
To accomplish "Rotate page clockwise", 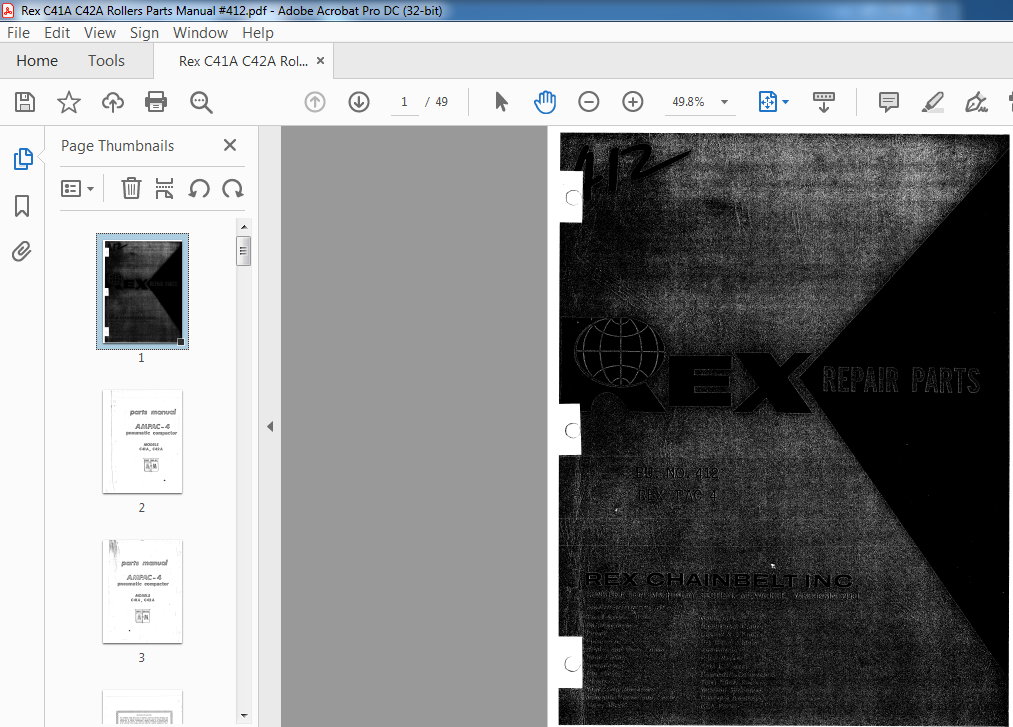I will [x=233, y=189].
